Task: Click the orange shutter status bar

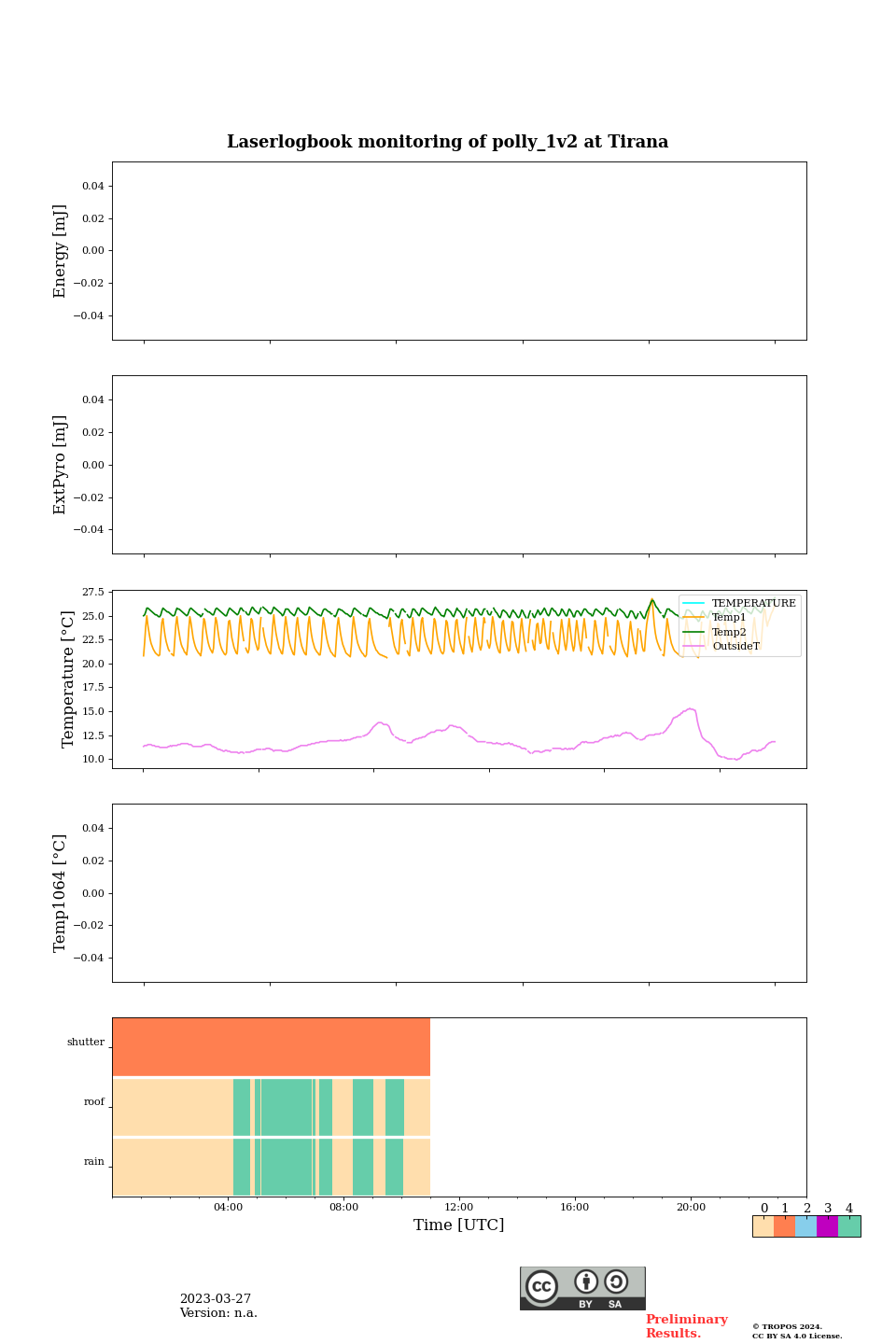Action: click(272, 1047)
